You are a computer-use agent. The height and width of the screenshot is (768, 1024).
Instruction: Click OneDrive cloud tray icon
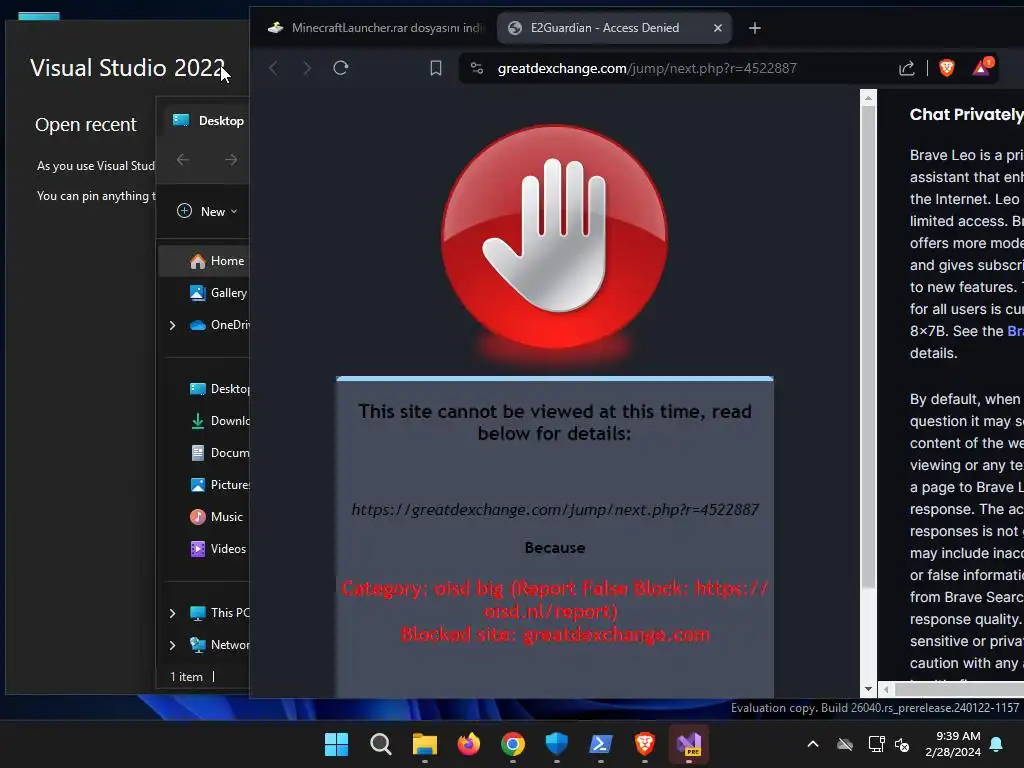[x=845, y=744]
